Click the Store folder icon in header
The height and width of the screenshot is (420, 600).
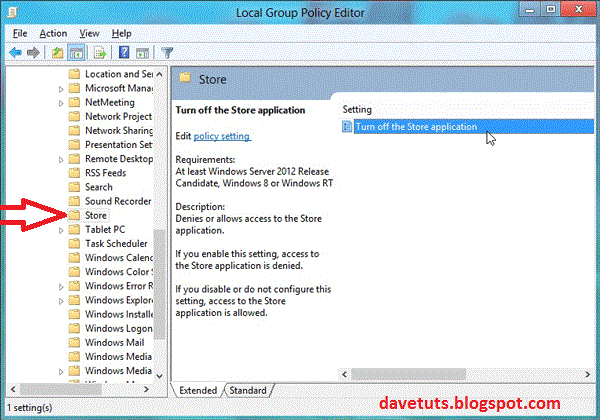pyautogui.click(x=185, y=78)
